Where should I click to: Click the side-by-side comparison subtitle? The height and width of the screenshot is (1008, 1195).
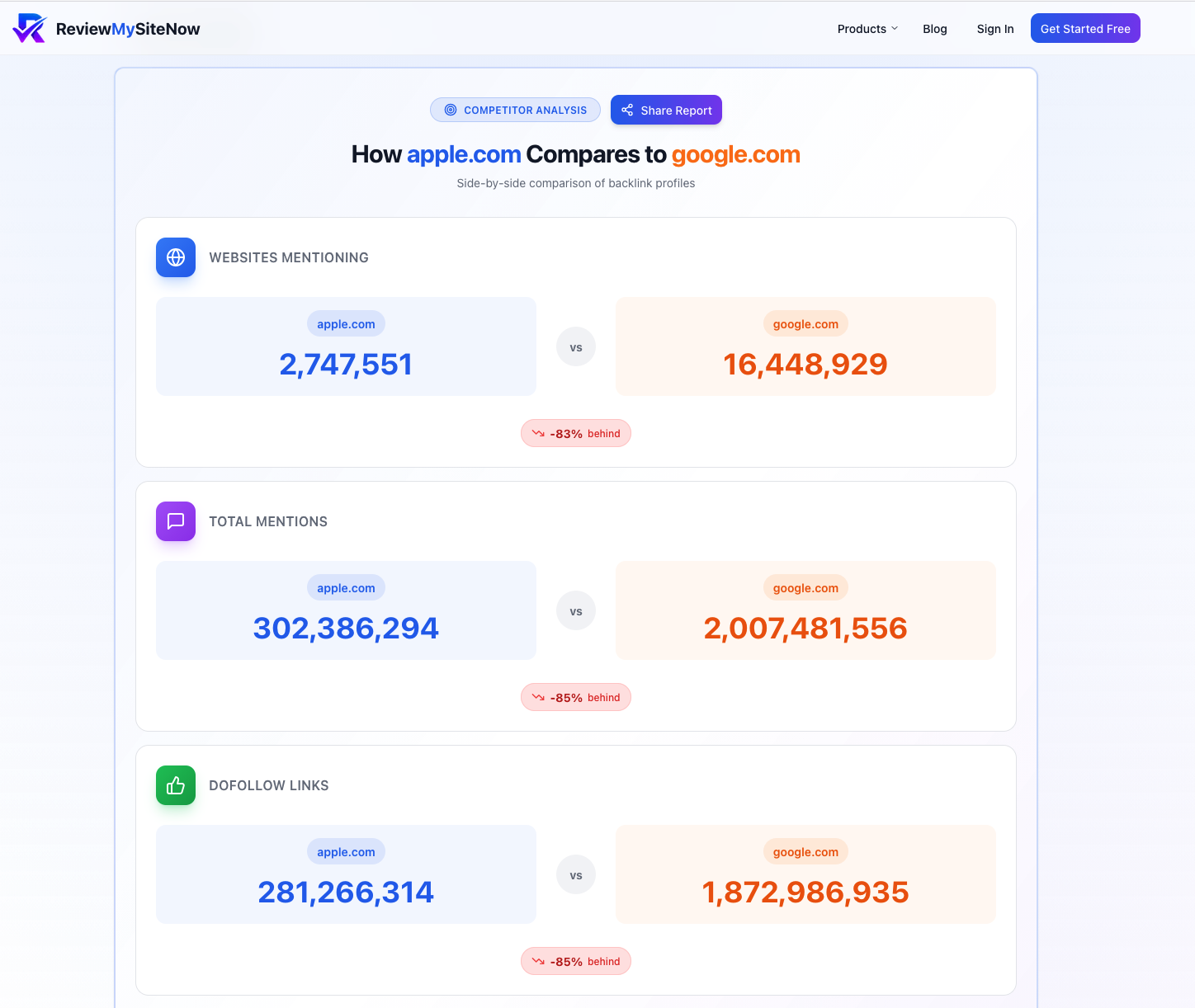point(576,183)
